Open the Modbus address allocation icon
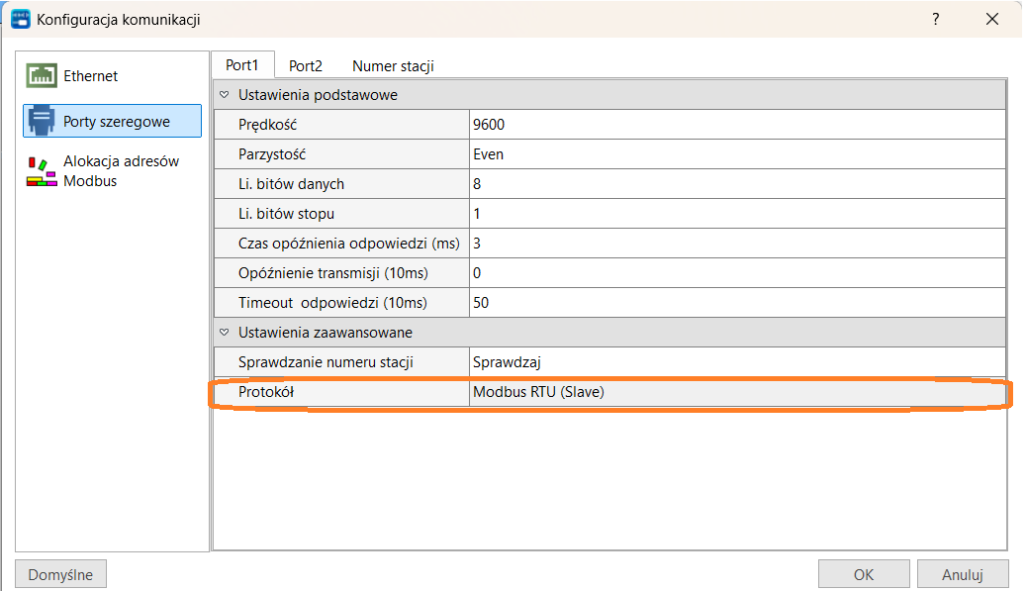The width and height of the screenshot is (1024, 591). (41, 171)
